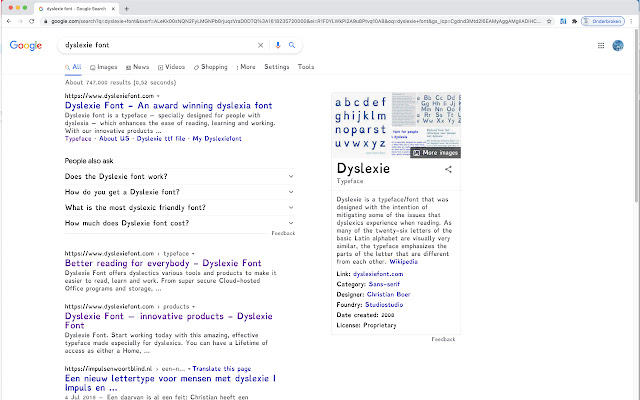
Task: Open 'Dyslexie Font – innovative products' result
Action: click(x=169, y=321)
